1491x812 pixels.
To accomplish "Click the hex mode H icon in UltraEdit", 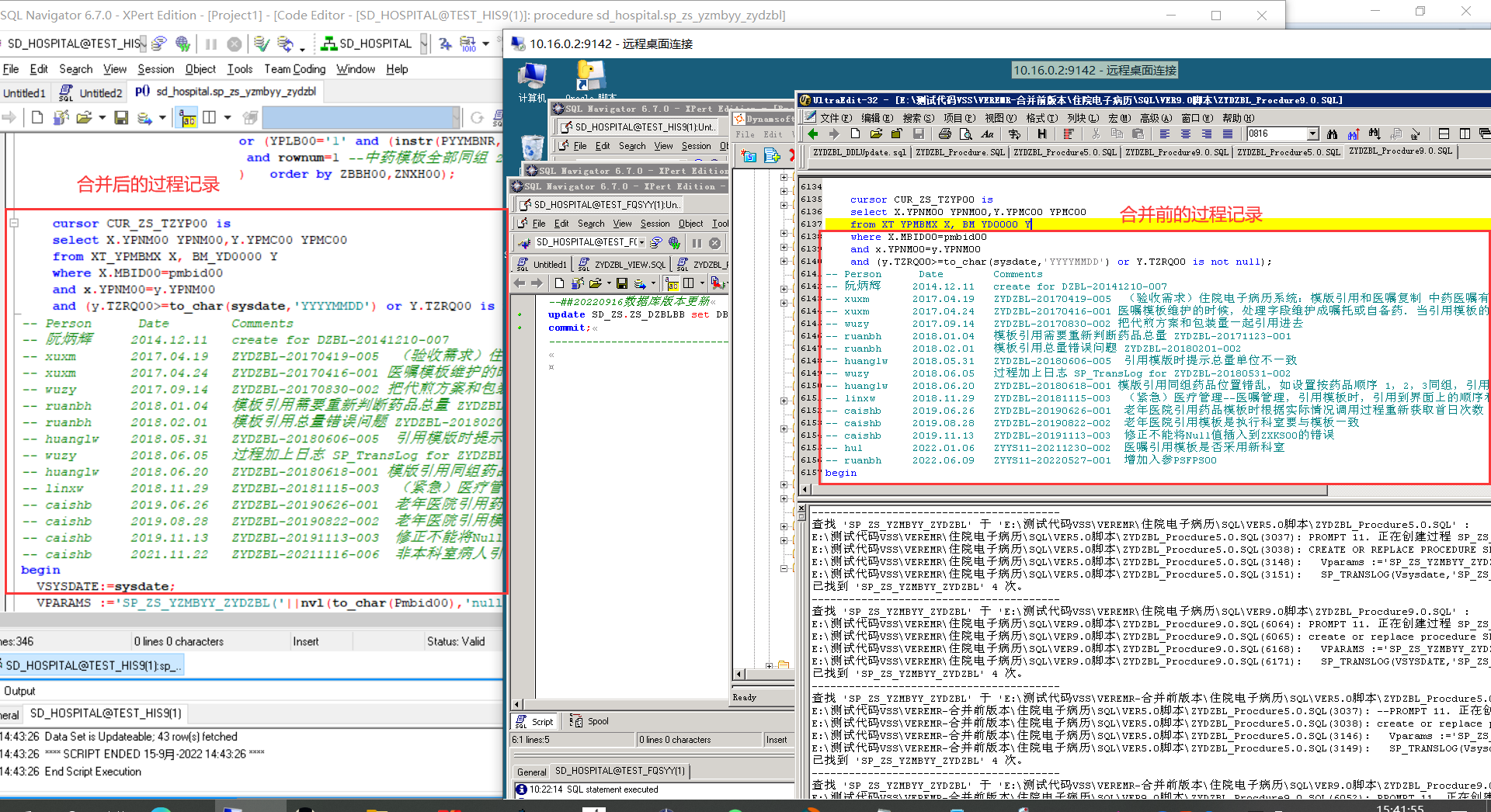I will click(x=1041, y=134).
